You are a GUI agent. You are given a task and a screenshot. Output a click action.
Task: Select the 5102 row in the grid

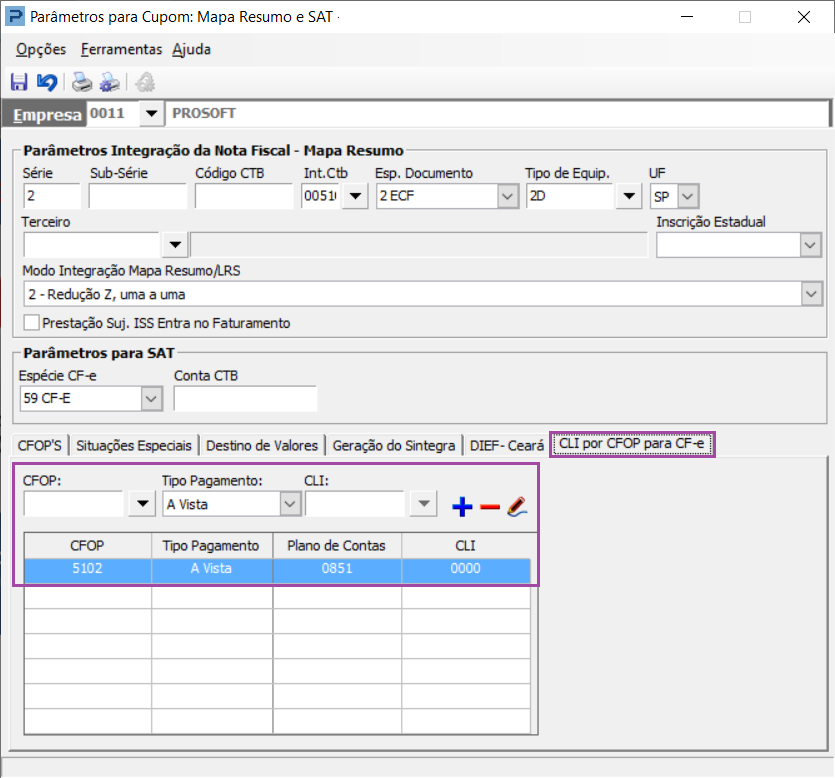277,568
